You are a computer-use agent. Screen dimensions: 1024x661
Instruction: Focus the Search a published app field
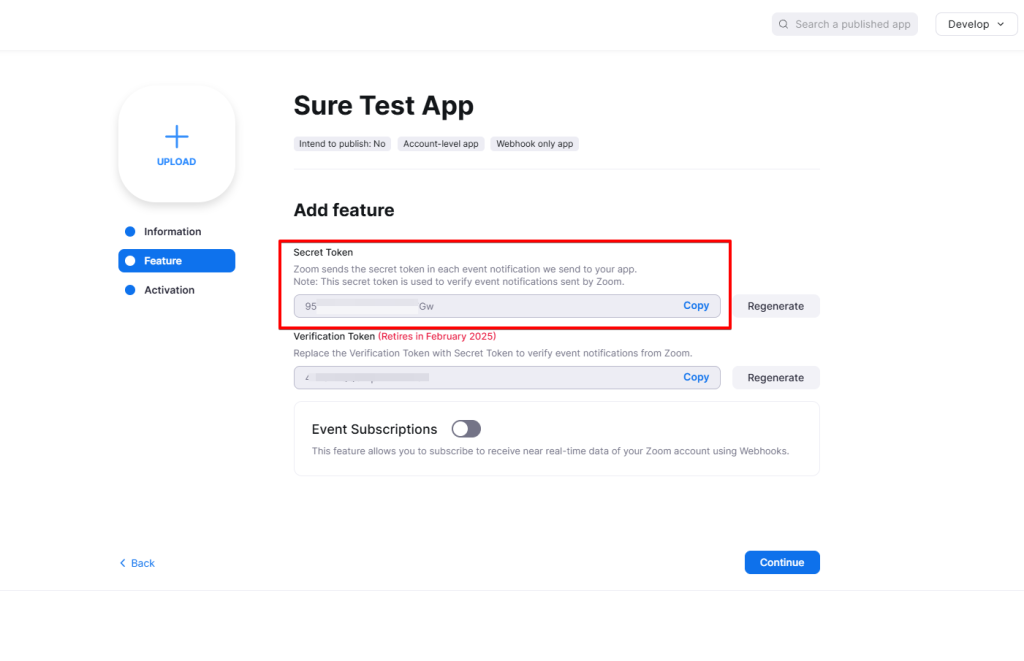click(x=852, y=24)
